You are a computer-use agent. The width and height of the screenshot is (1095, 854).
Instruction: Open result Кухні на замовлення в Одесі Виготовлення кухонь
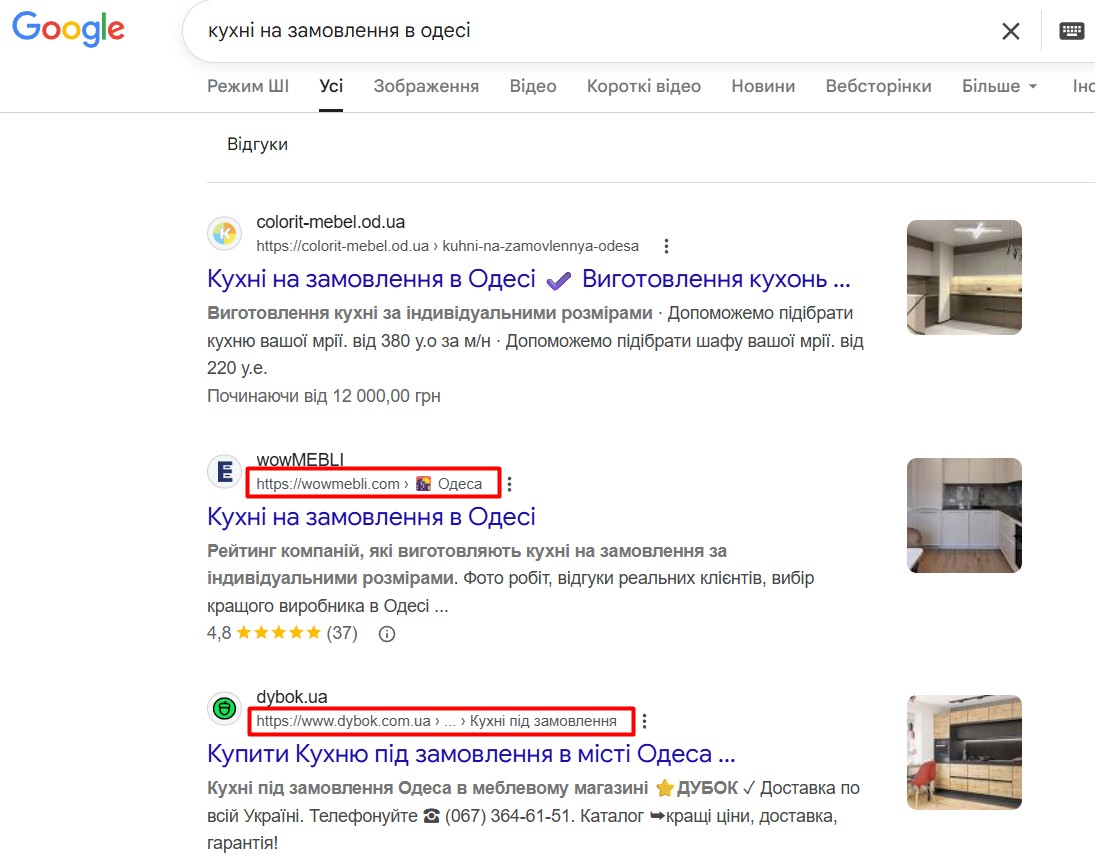click(529, 279)
